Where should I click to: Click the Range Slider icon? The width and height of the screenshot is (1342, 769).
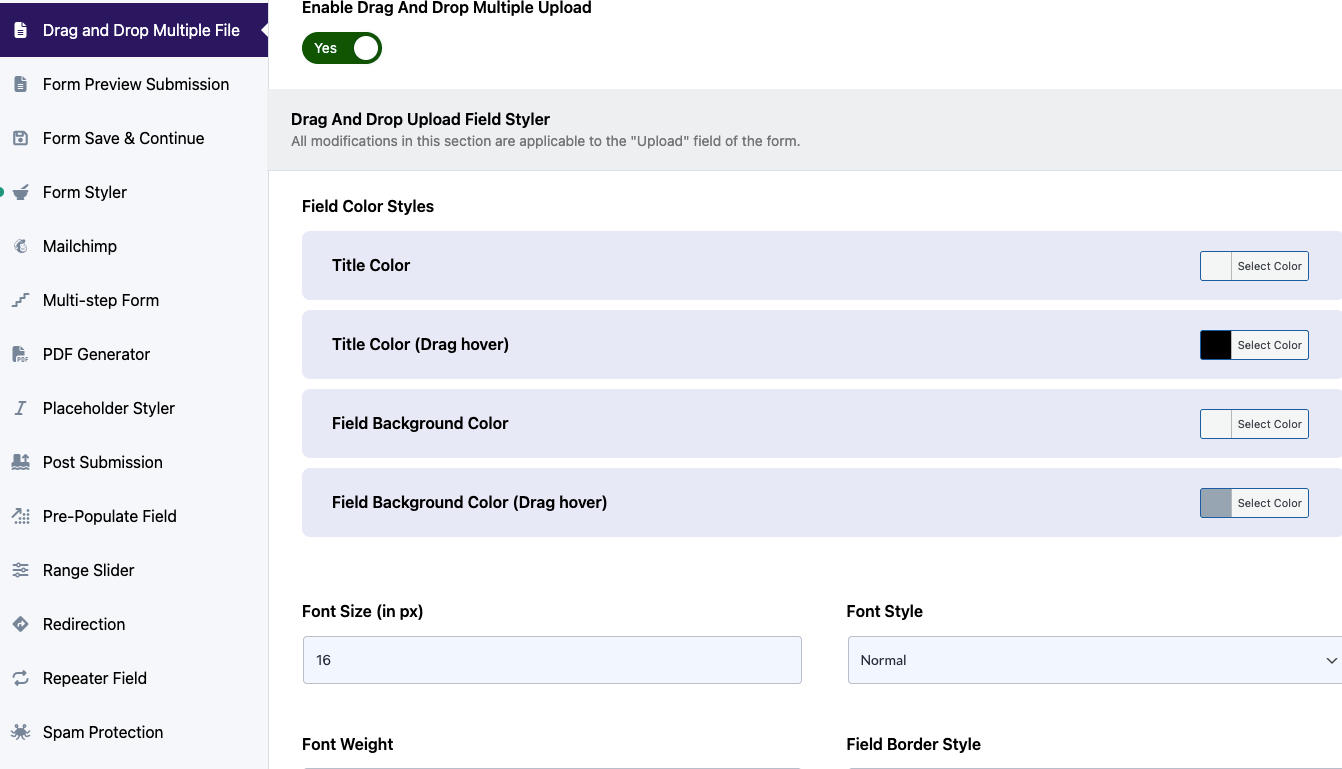click(20, 570)
